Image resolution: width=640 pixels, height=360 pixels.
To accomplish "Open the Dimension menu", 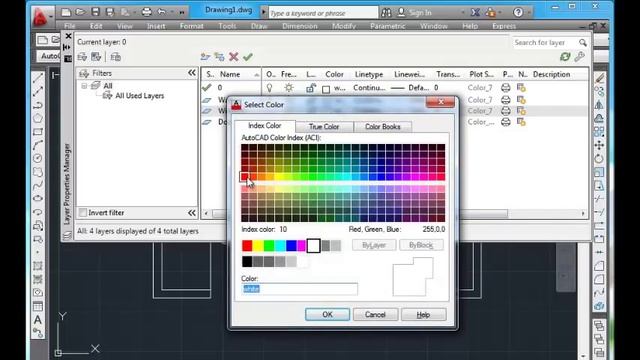I will [x=300, y=26].
